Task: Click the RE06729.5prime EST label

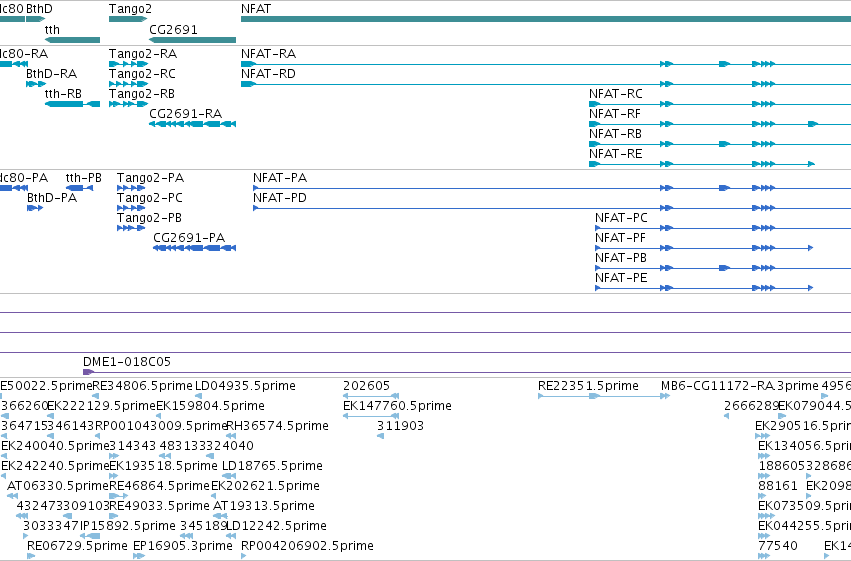Action: [78, 546]
